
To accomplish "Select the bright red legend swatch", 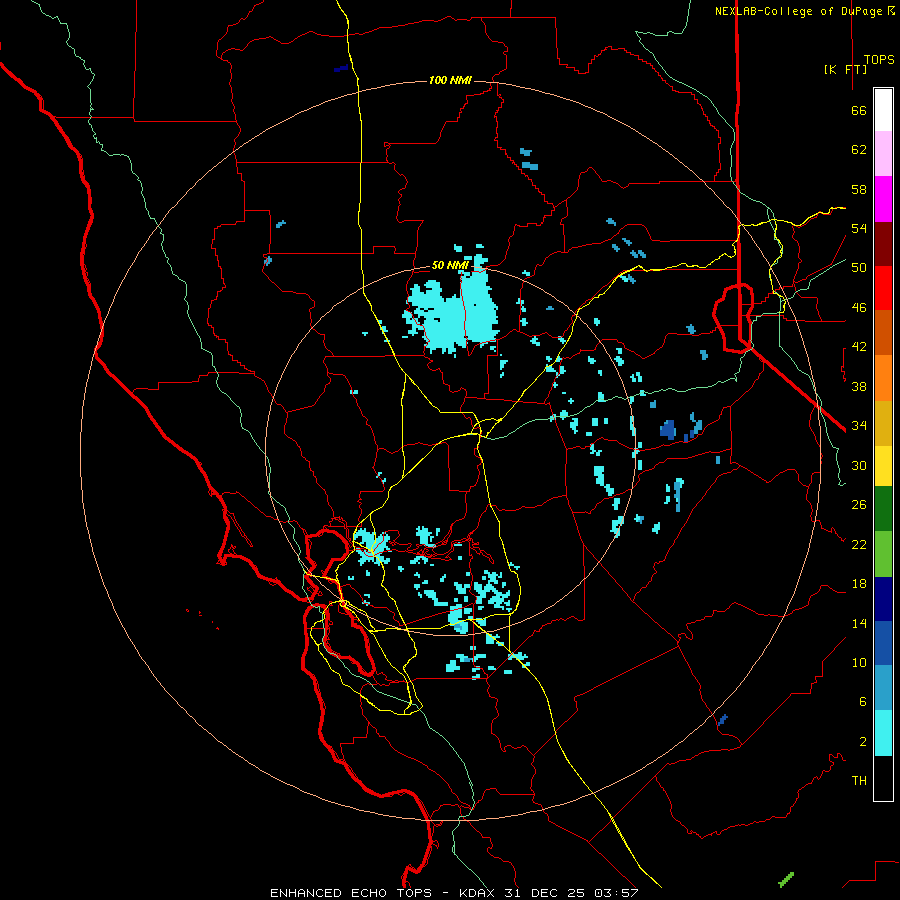I will 883,288.
